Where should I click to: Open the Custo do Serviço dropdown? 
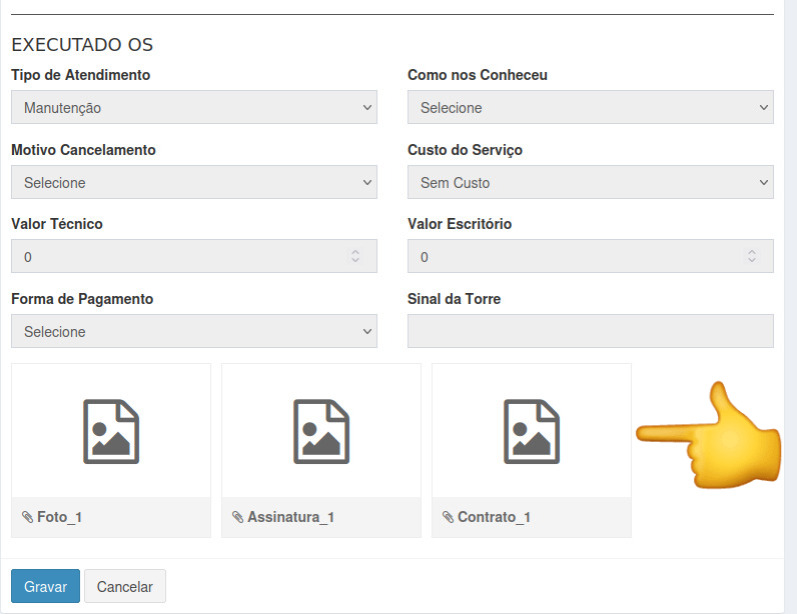[x=591, y=182]
